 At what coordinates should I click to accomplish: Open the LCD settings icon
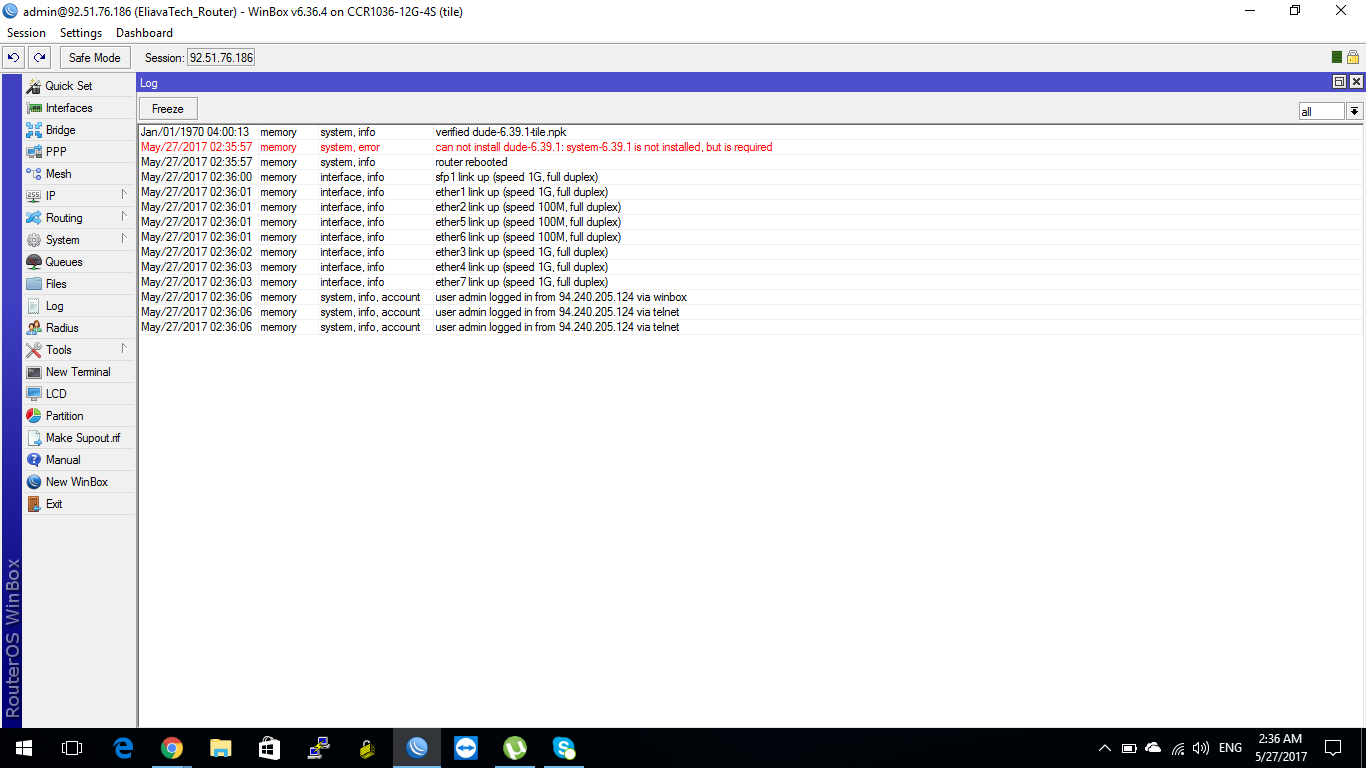click(34, 394)
